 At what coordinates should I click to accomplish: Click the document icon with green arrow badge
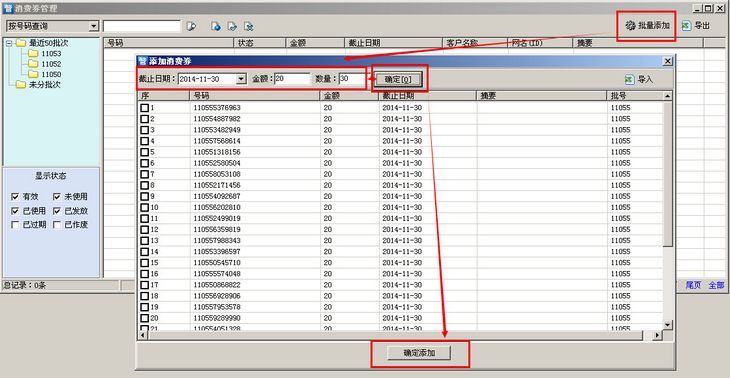tap(232, 26)
